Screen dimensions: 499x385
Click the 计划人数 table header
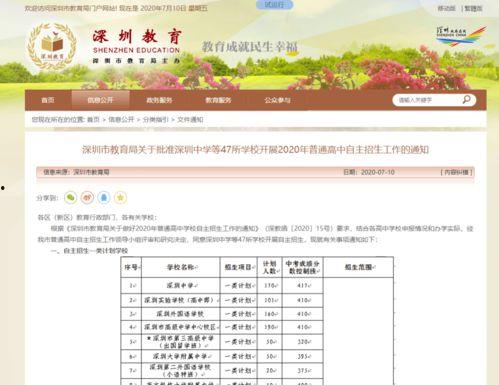tap(270, 267)
